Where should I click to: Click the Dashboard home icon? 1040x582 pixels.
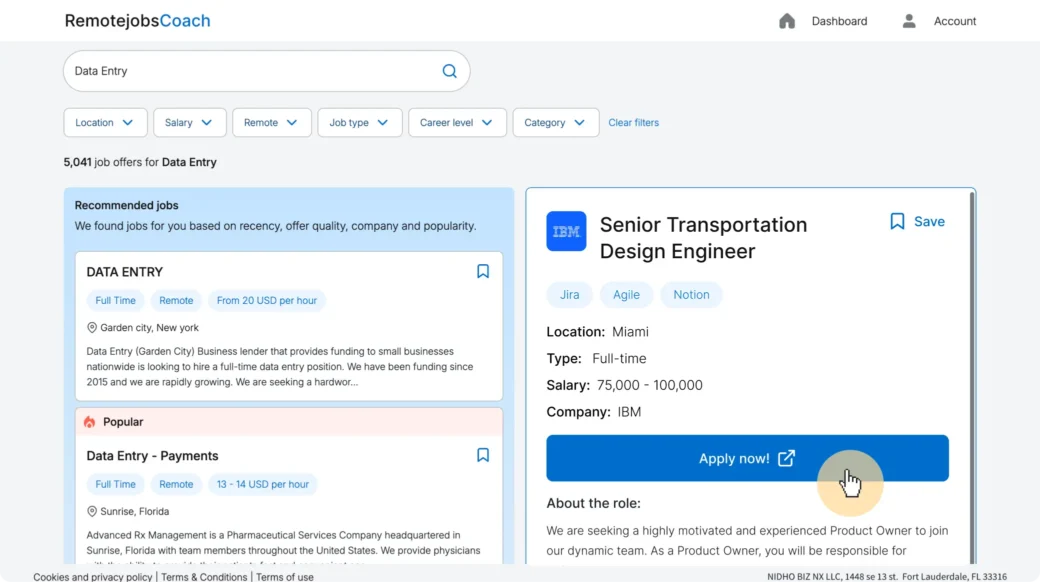(787, 21)
